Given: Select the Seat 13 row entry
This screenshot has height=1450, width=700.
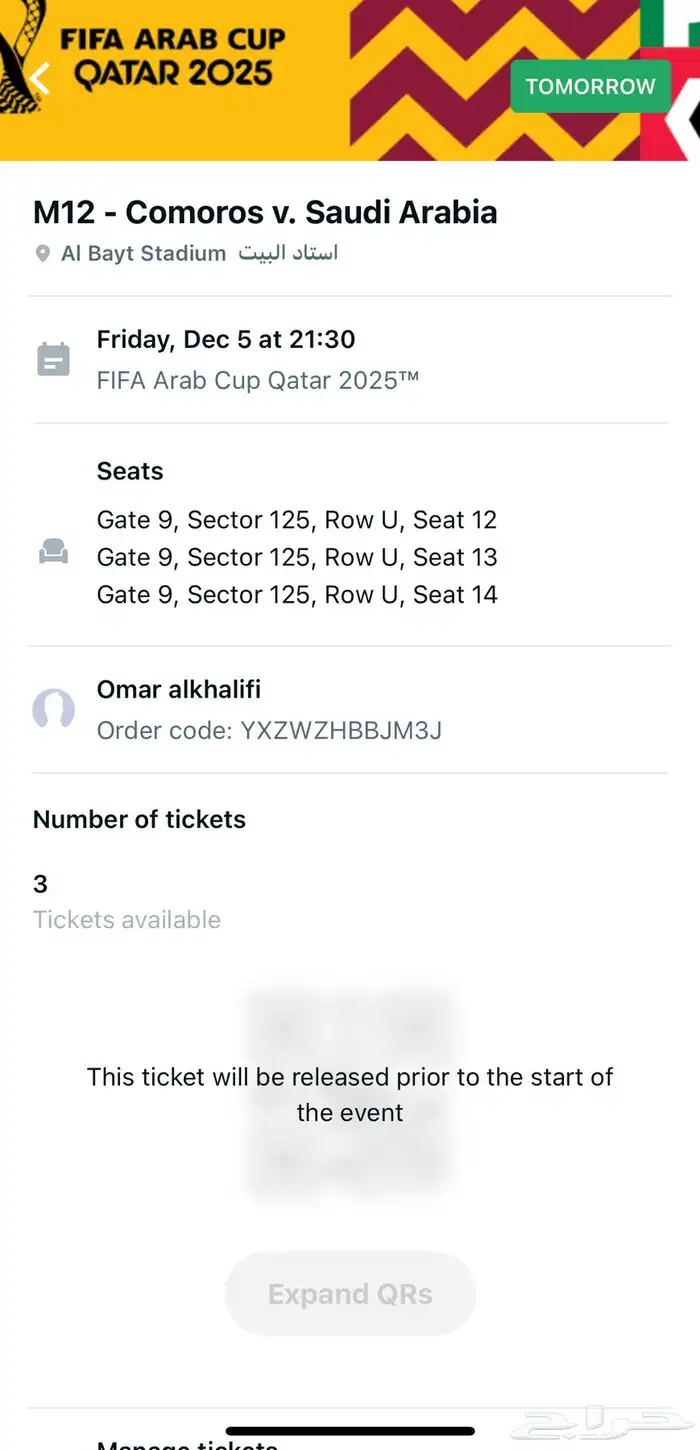Looking at the screenshot, I should [x=297, y=557].
